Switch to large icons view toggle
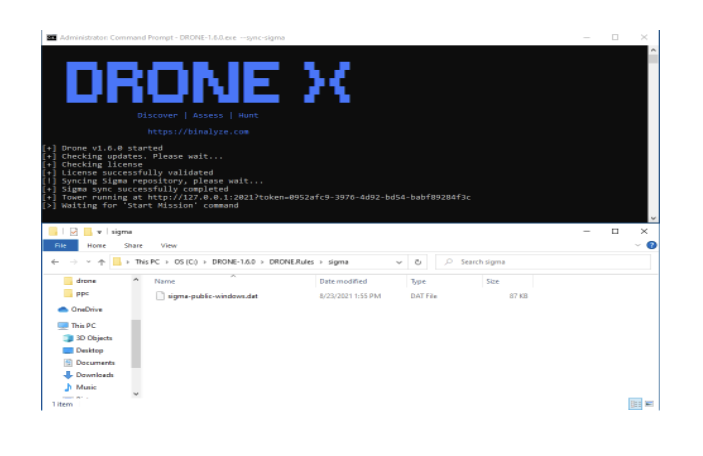Viewport: 703px width, 456px height. click(x=648, y=403)
